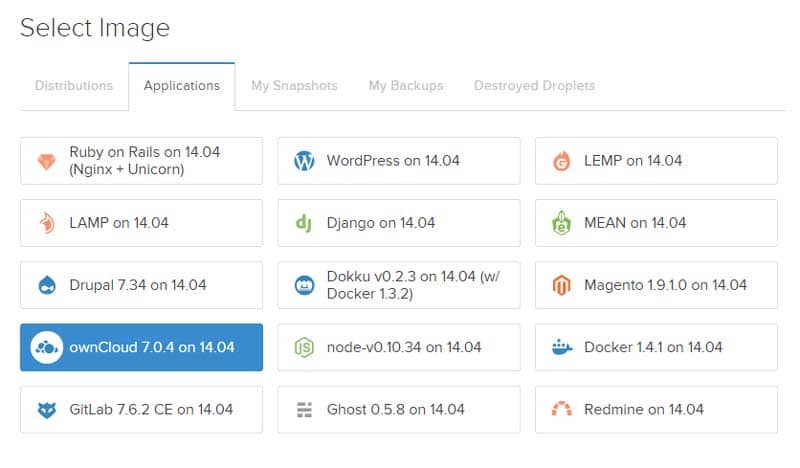Choose Magento 1.9.1.0 on 14.04 text

(665, 285)
